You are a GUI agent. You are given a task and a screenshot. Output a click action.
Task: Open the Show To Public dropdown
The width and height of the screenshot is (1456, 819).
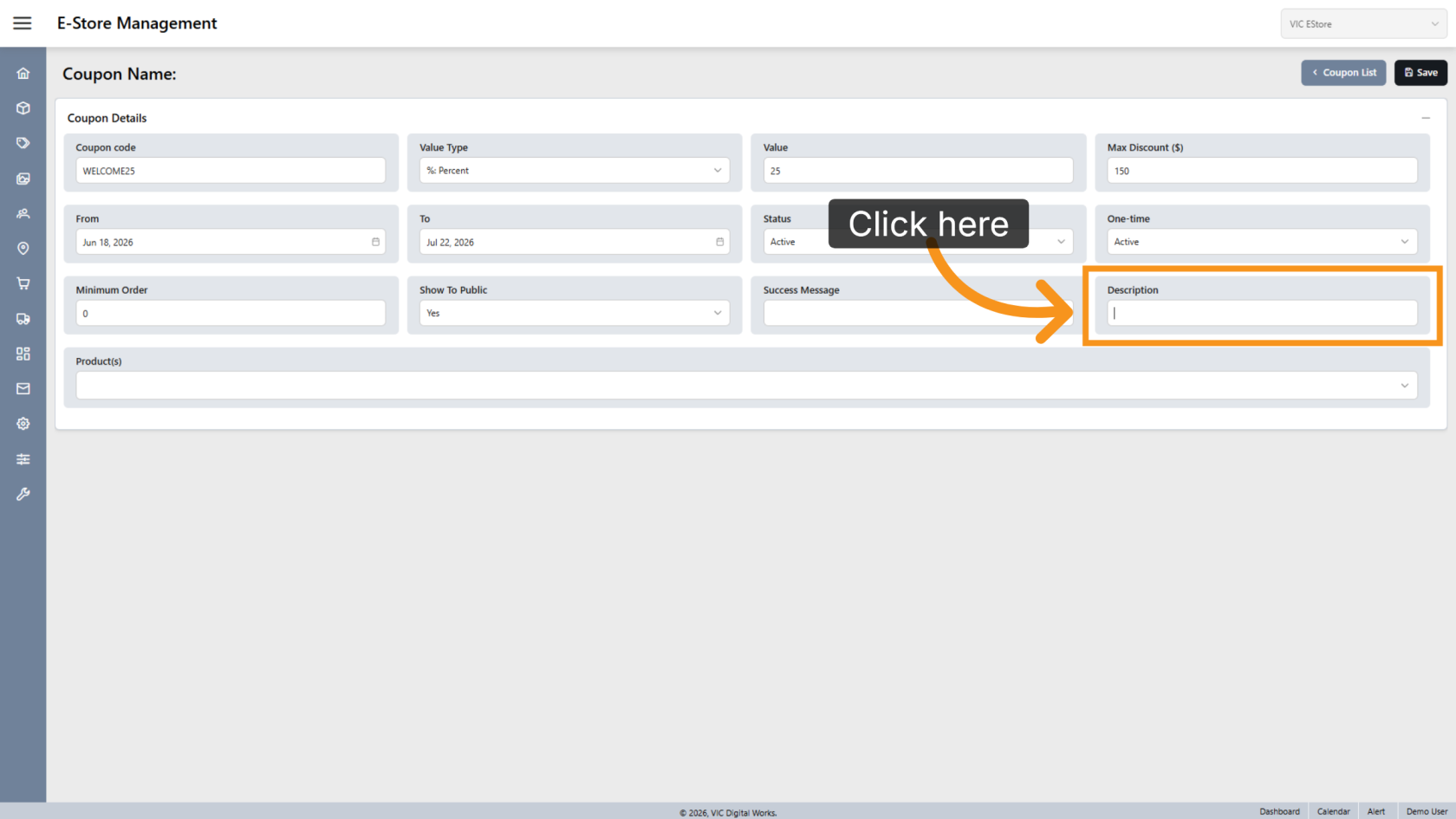[x=575, y=313]
